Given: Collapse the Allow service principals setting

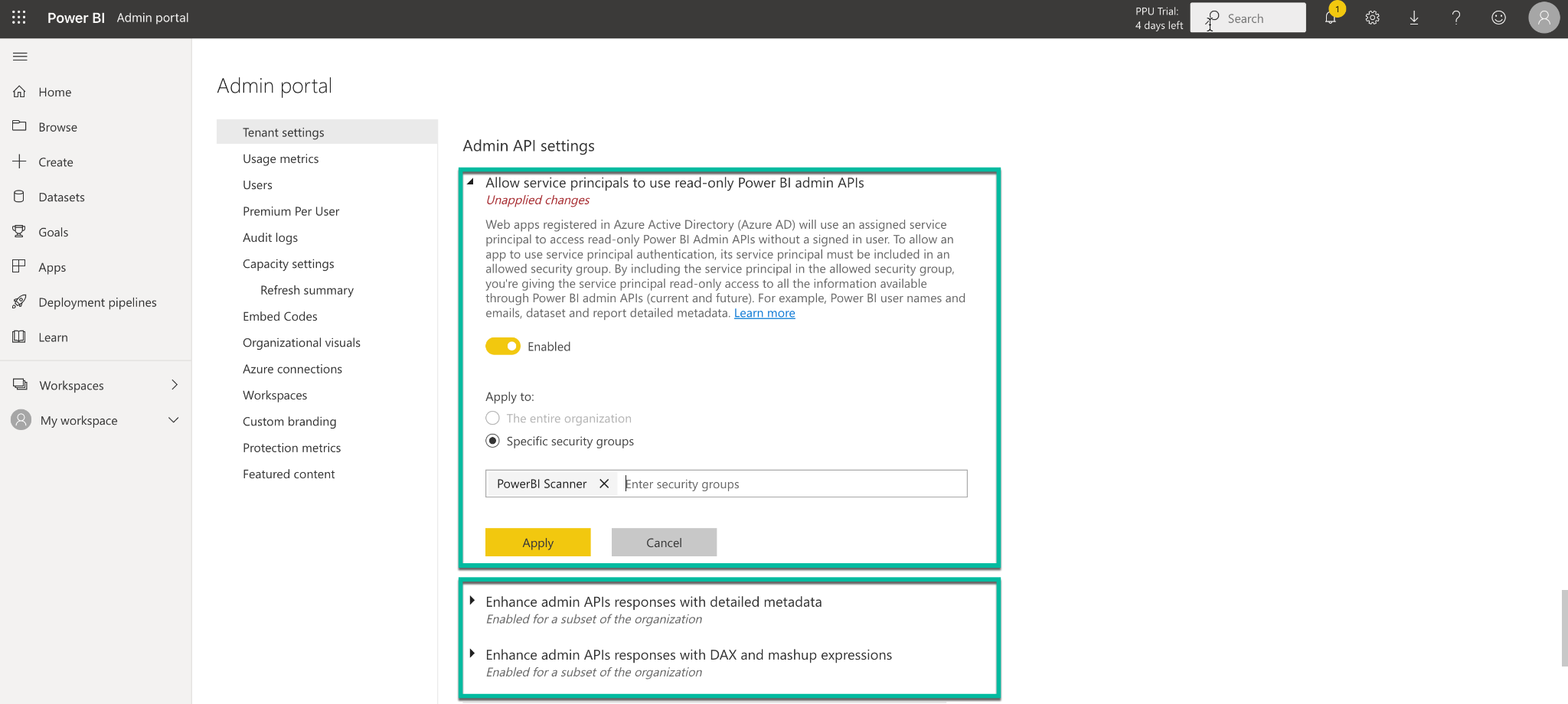Looking at the screenshot, I should (x=471, y=182).
